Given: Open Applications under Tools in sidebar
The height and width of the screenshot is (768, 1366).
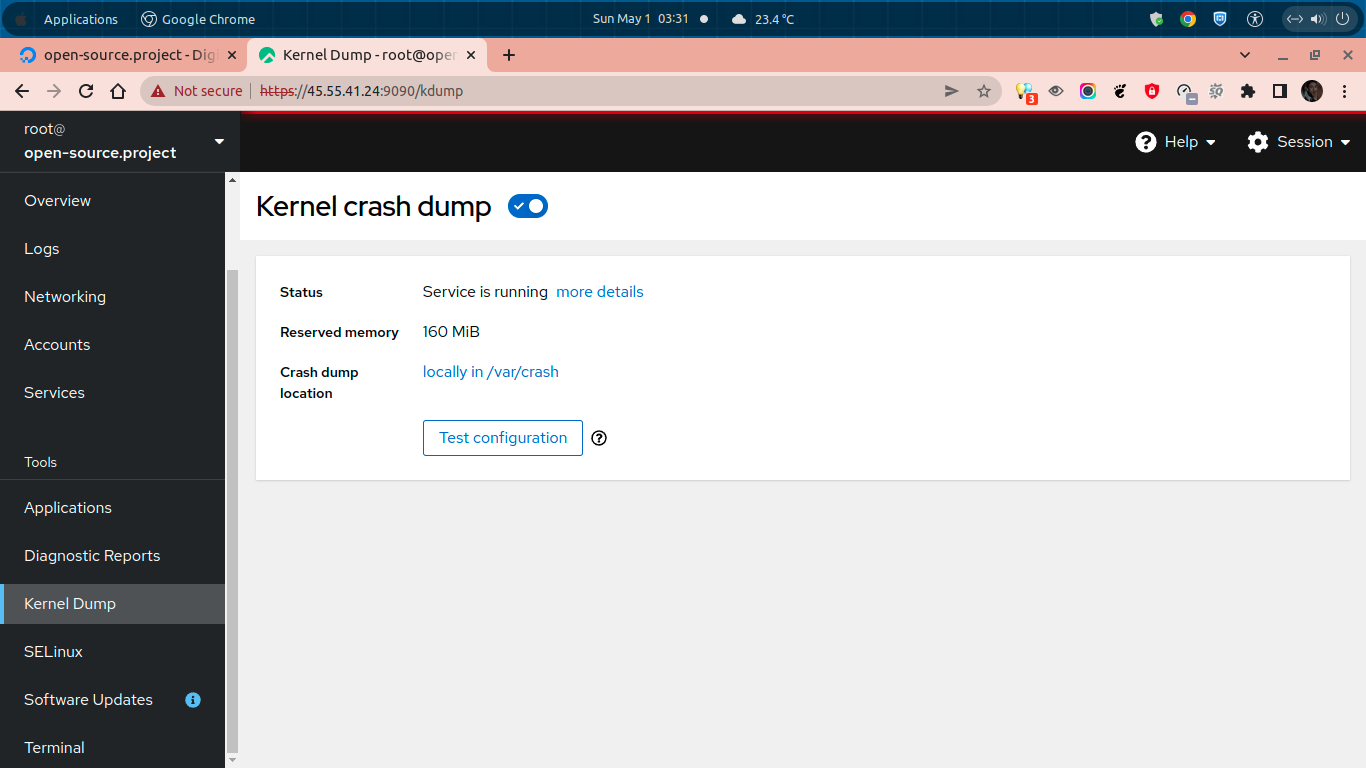Looking at the screenshot, I should pos(113,508).
